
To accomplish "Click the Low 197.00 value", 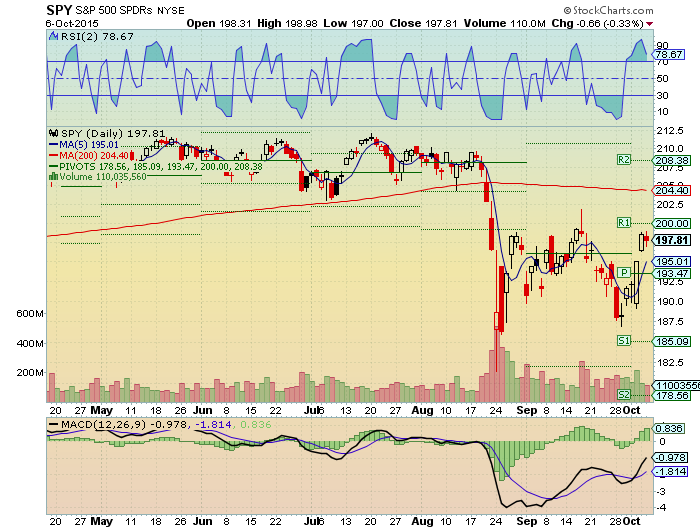I will [353, 23].
